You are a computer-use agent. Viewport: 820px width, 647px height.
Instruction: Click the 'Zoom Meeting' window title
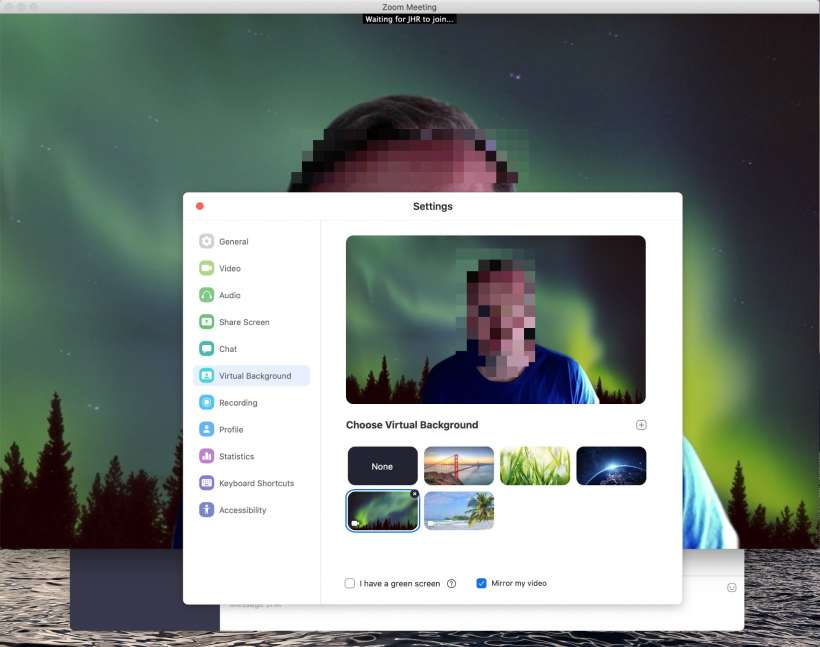409,7
